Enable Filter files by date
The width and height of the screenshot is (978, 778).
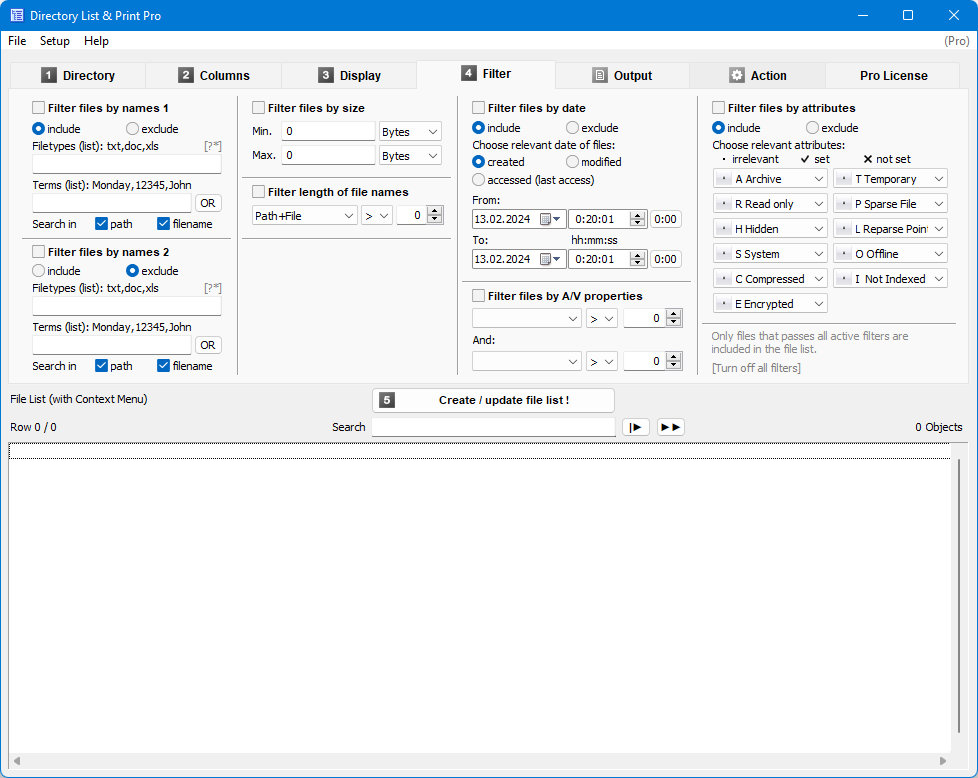click(478, 108)
